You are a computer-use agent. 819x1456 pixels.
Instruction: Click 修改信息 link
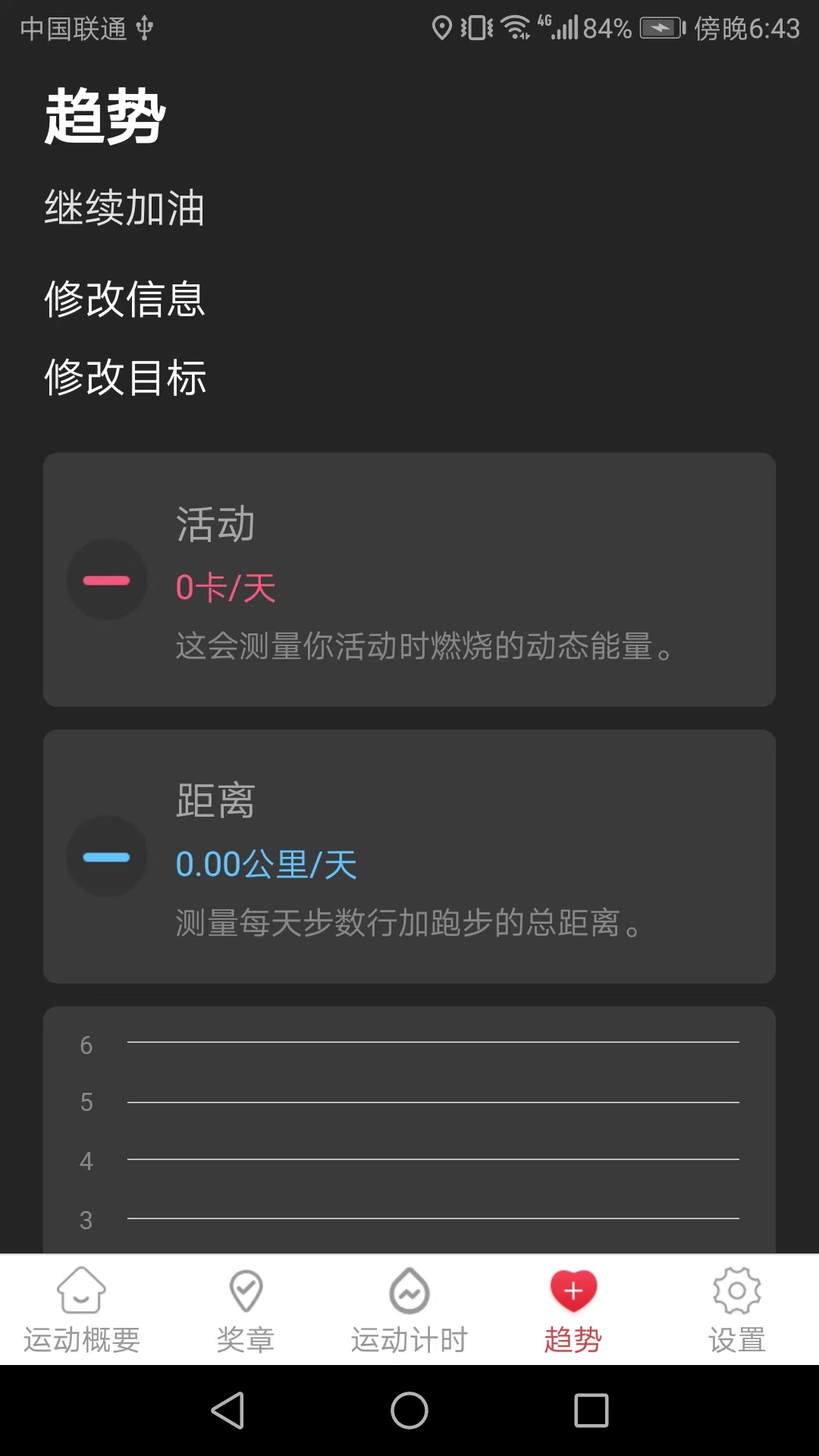click(x=125, y=299)
